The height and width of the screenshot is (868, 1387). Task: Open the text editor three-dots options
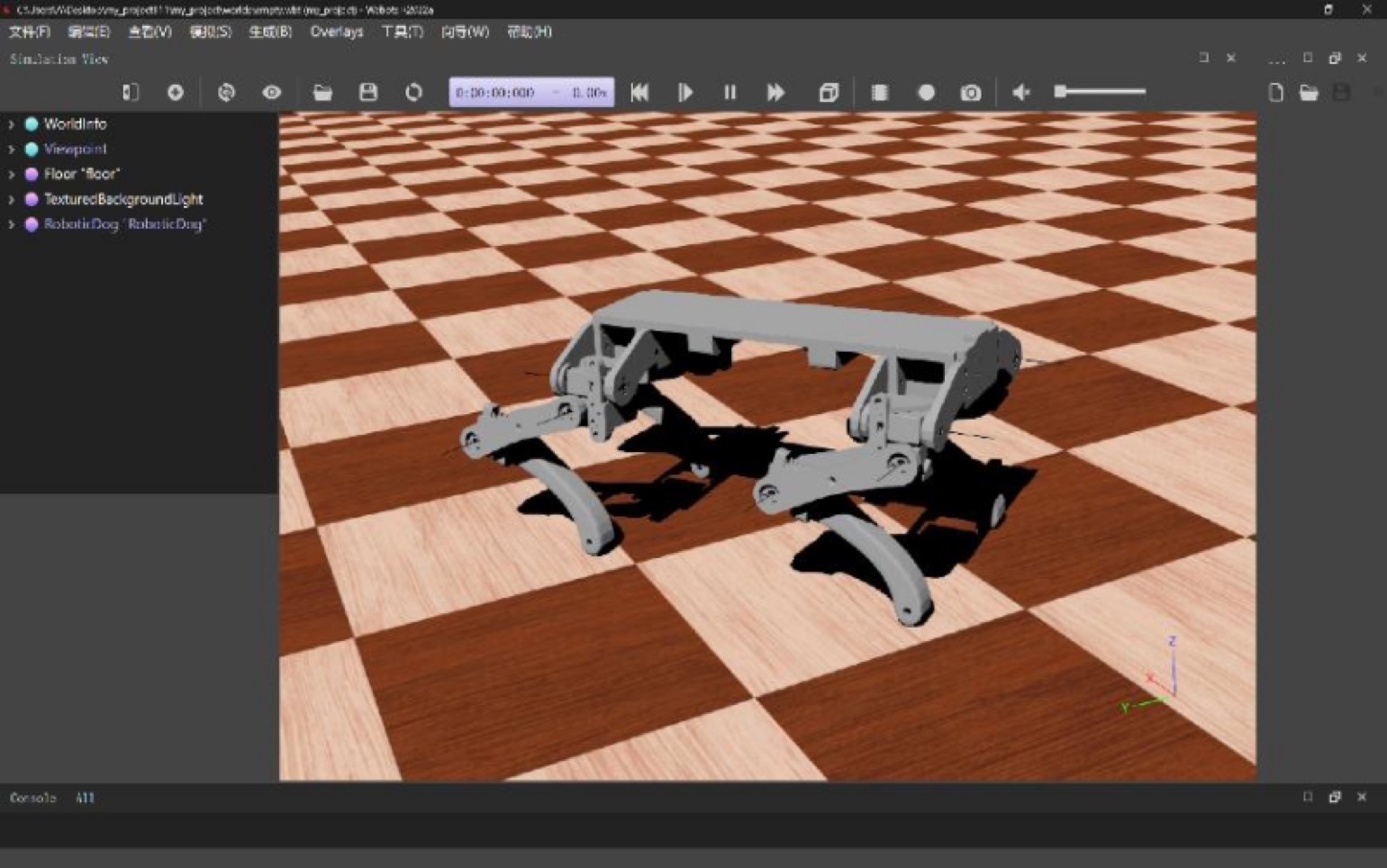click(x=1277, y=59)
